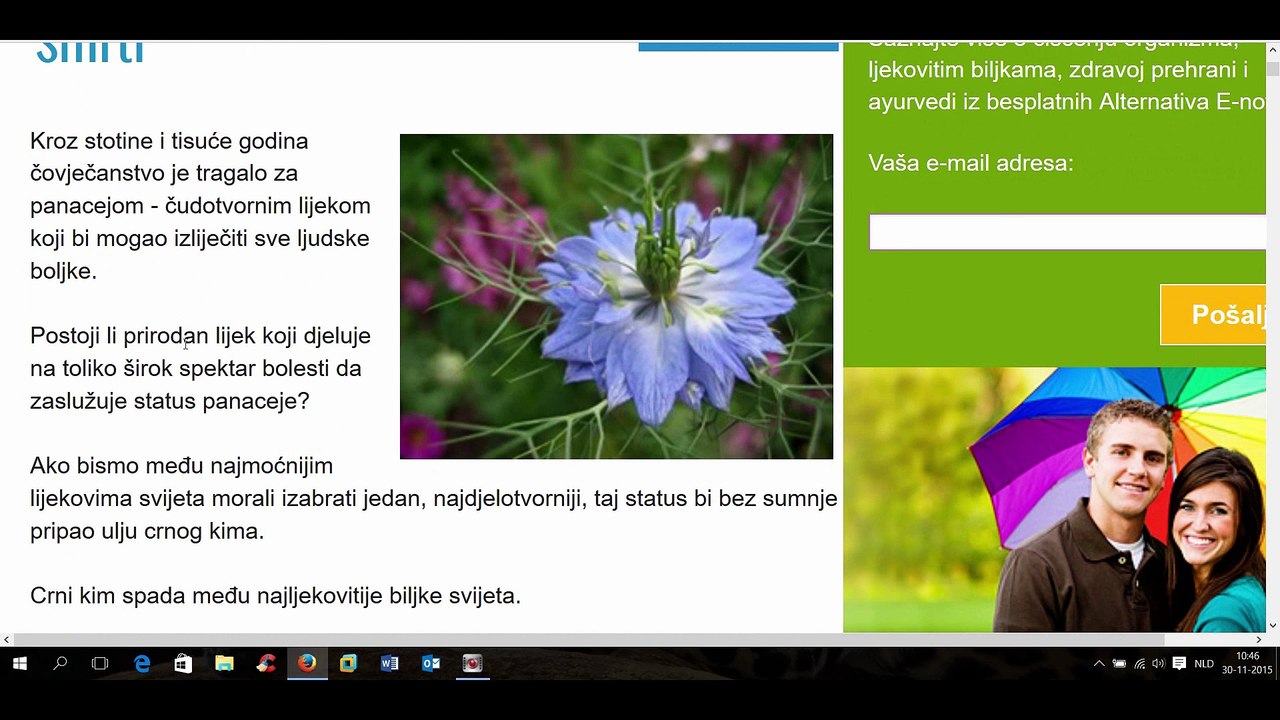Change the NLD input language
The height and width of the screenshot is (720, 1280).
[x=1203, y=663]
